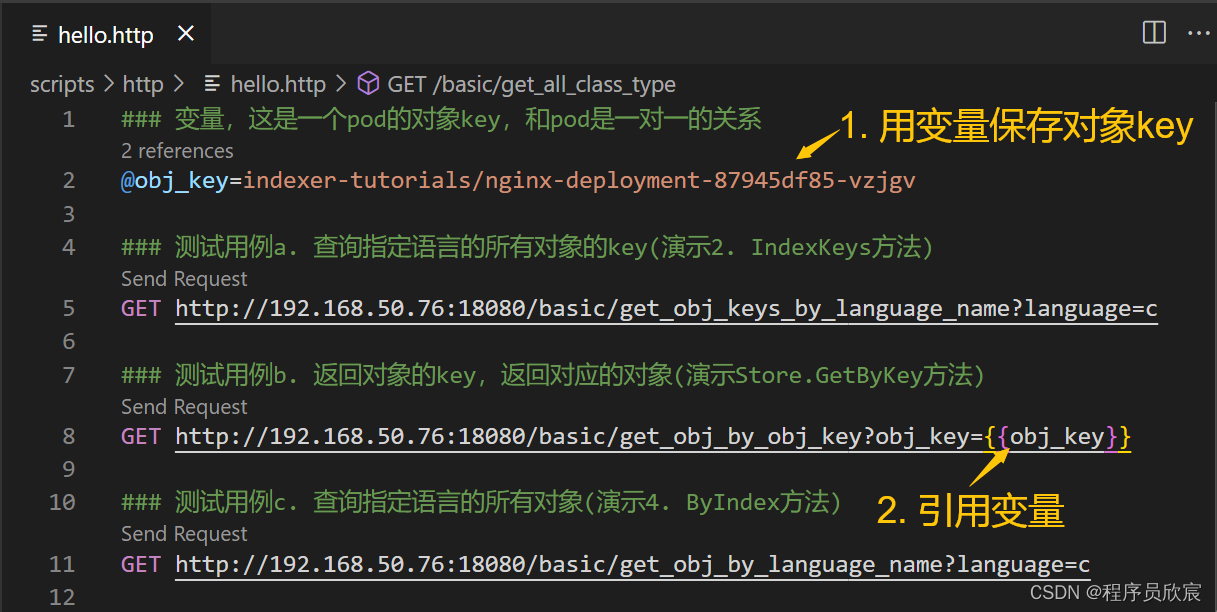Click the {{obj_key}} variable reference

pyautogui.click(x=1057, y=437)
